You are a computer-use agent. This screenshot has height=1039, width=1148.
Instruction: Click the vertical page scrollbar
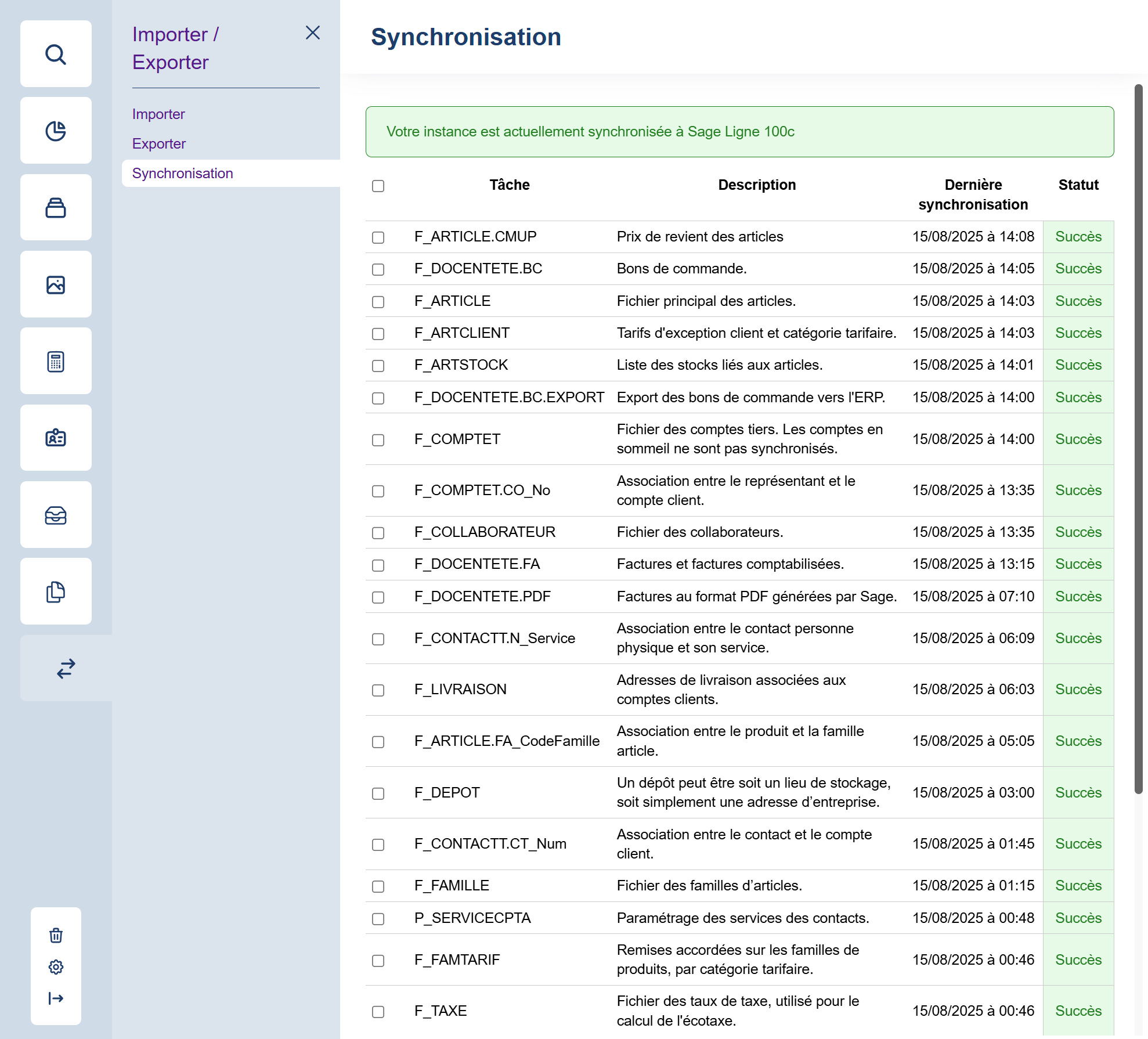pyautogui.click(x=1138, y=439)
